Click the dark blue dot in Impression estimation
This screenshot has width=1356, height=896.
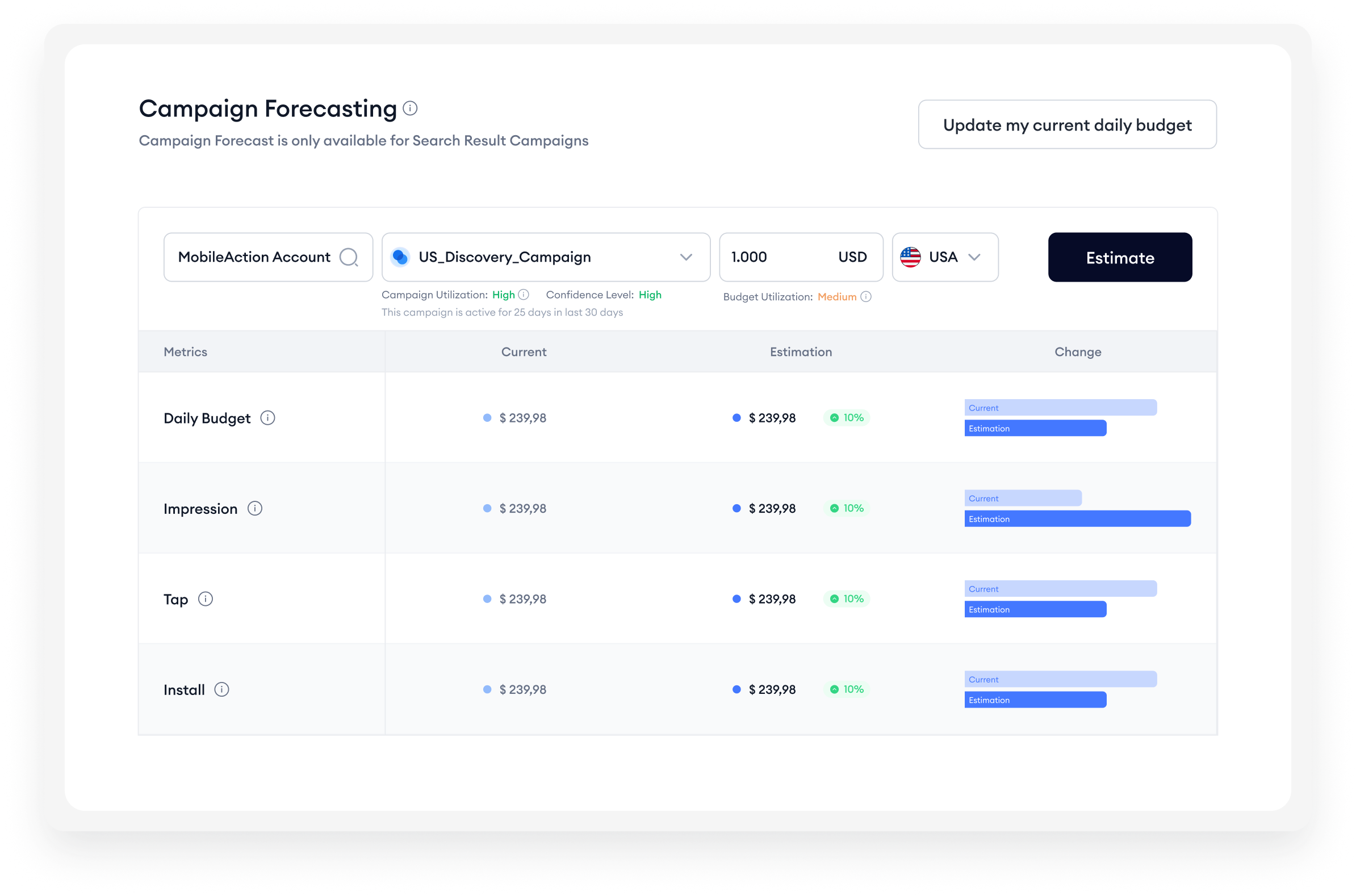coord(736,508)
